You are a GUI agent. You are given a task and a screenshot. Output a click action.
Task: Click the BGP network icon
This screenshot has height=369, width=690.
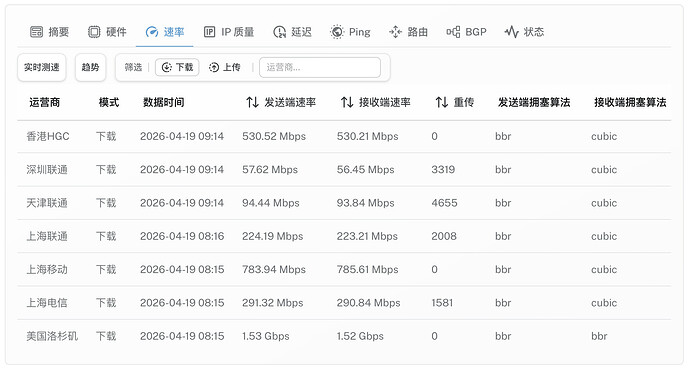[453, 32]
